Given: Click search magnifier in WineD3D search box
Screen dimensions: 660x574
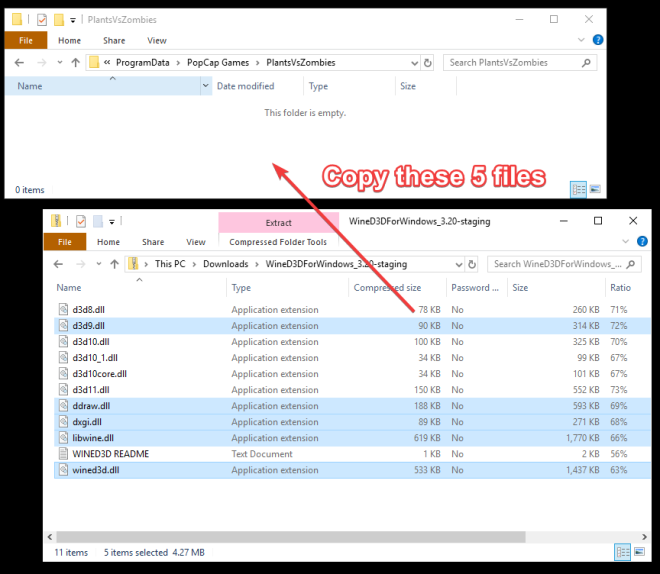Looking at the screenshot, I should (x=631, y=264).
